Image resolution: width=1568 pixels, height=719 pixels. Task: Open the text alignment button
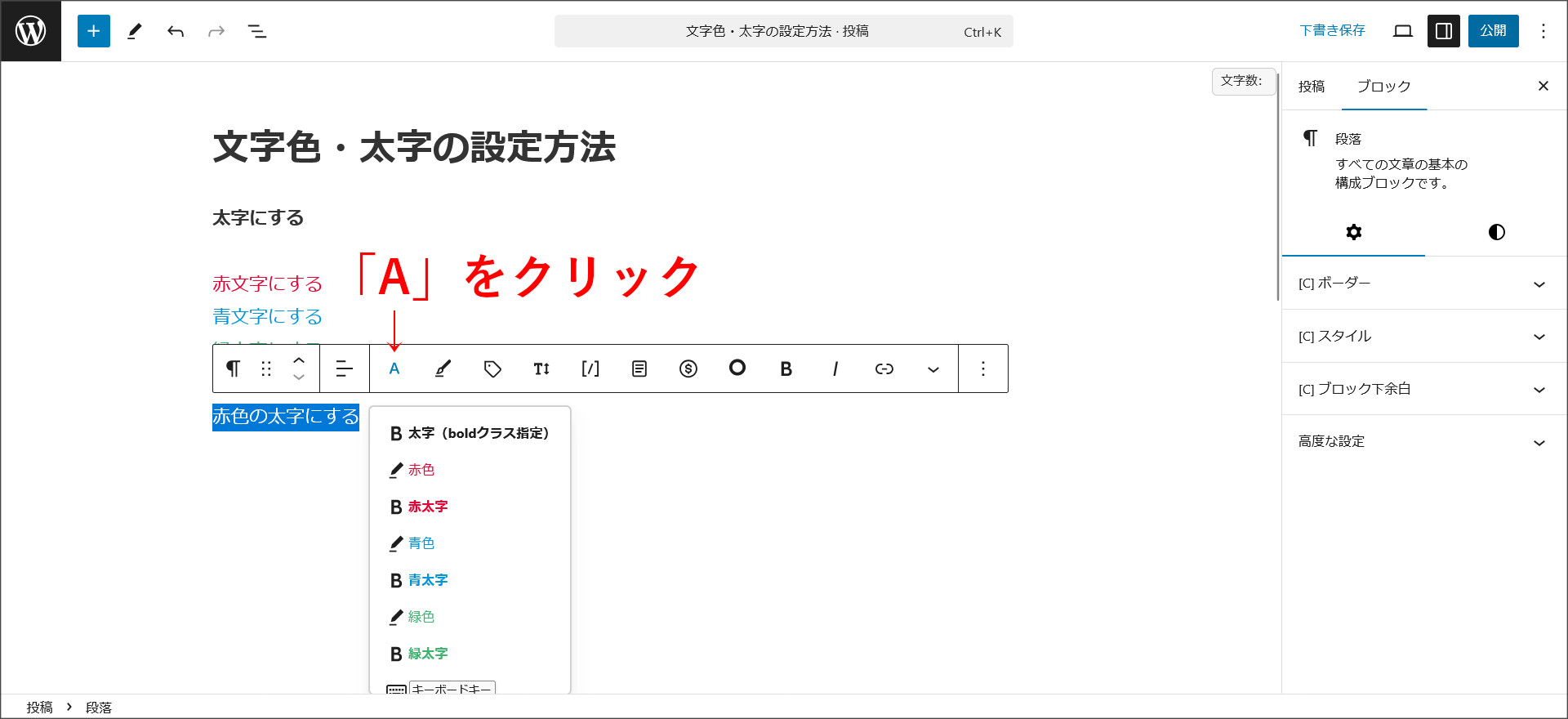tap(345, 368)
